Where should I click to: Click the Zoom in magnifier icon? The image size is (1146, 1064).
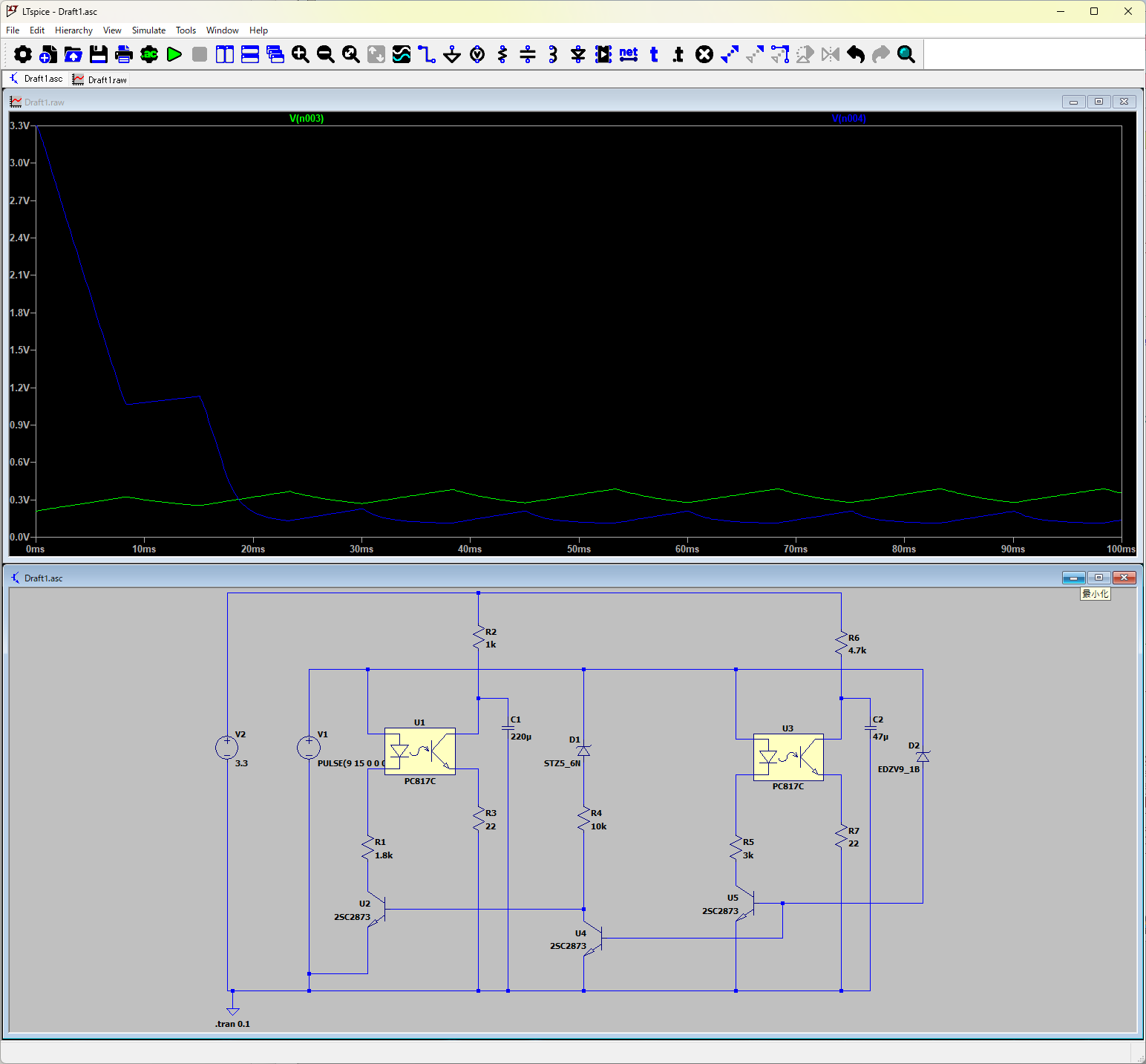[301, 54]
